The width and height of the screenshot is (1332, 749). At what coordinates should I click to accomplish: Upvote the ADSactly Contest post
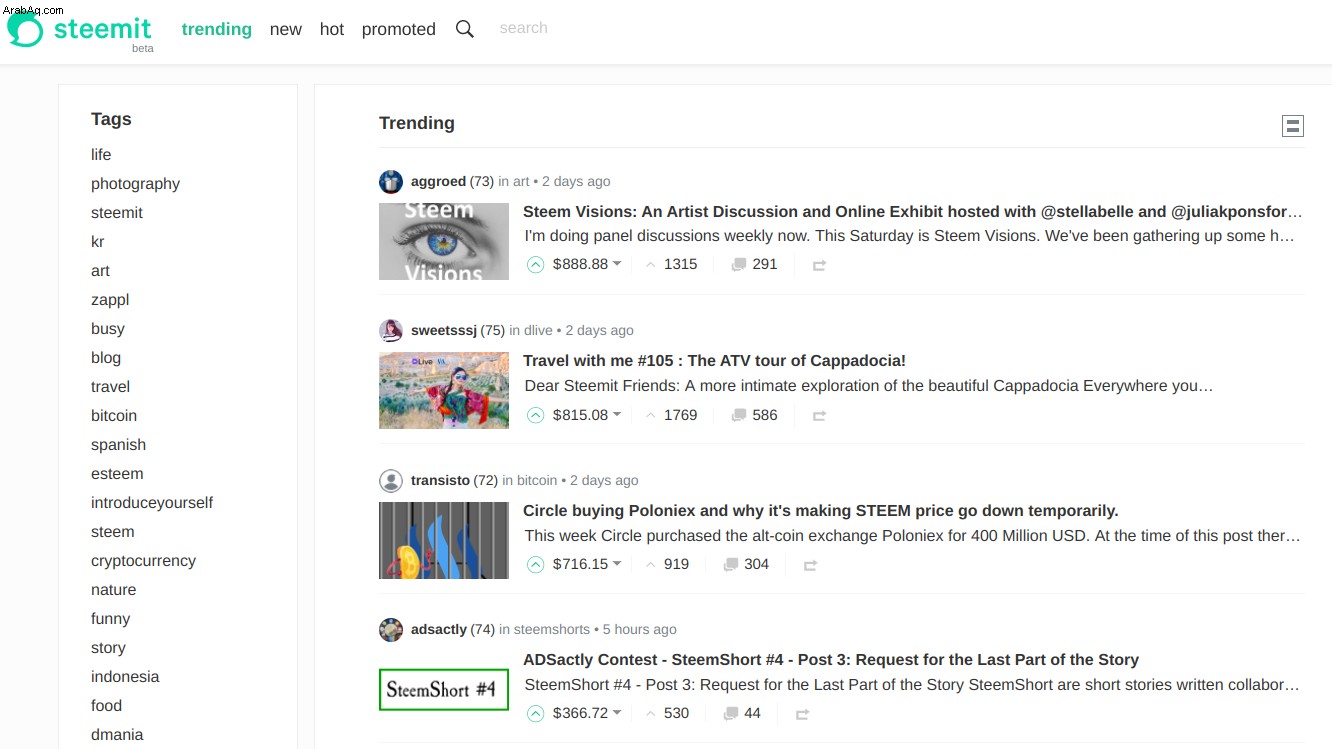pyautogui.click(x=536, y=714)
